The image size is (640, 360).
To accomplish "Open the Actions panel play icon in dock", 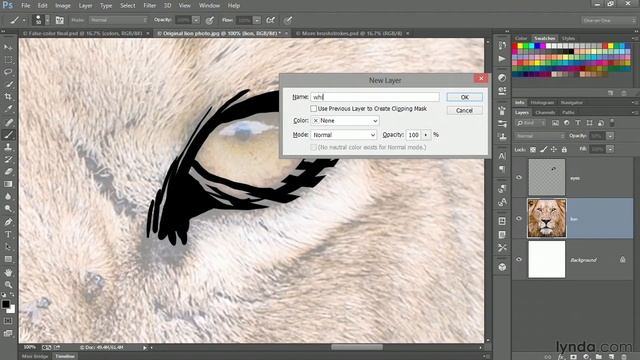I will coord(502,59).
